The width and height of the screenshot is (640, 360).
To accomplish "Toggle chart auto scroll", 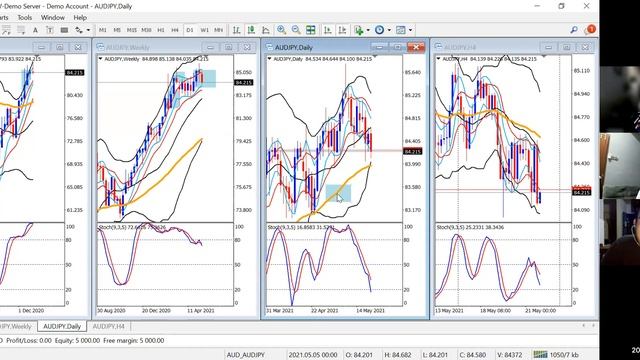I will click(x=327, y=30).
